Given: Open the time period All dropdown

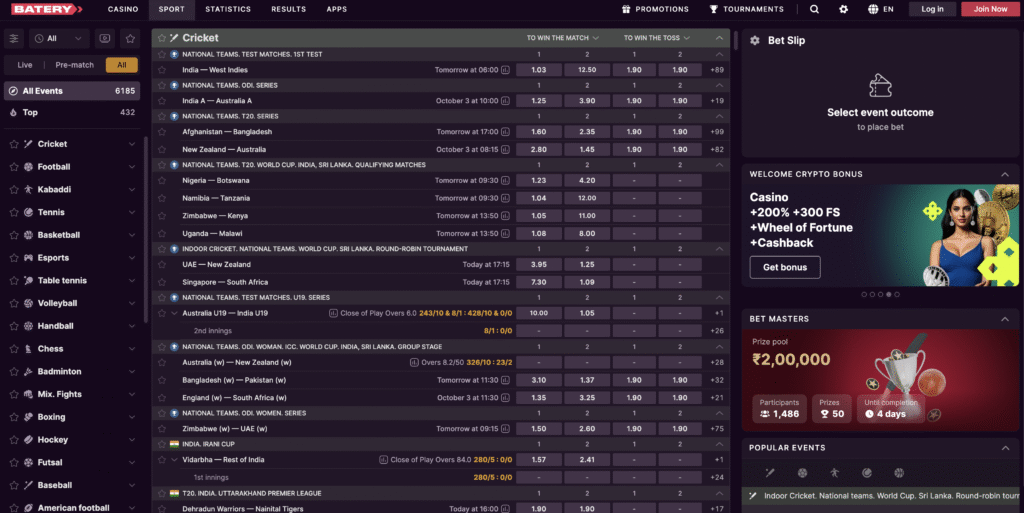Looking at the screenshot, I should click(58, 39).
